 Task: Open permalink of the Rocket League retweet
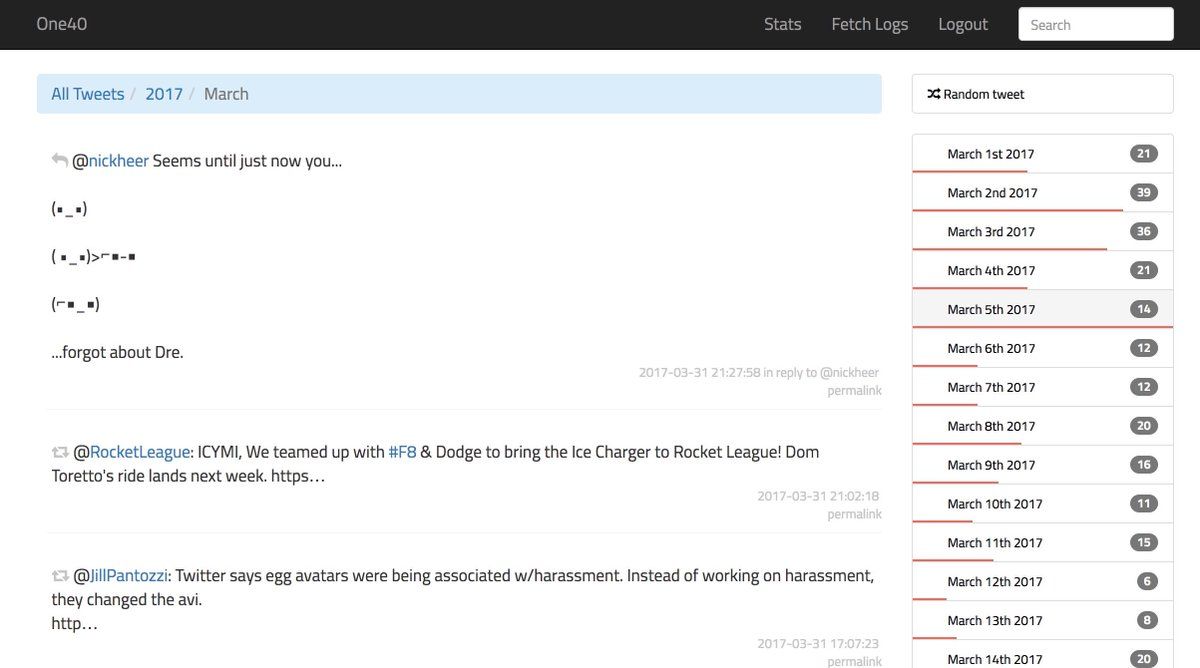click(x=854, y=514)
